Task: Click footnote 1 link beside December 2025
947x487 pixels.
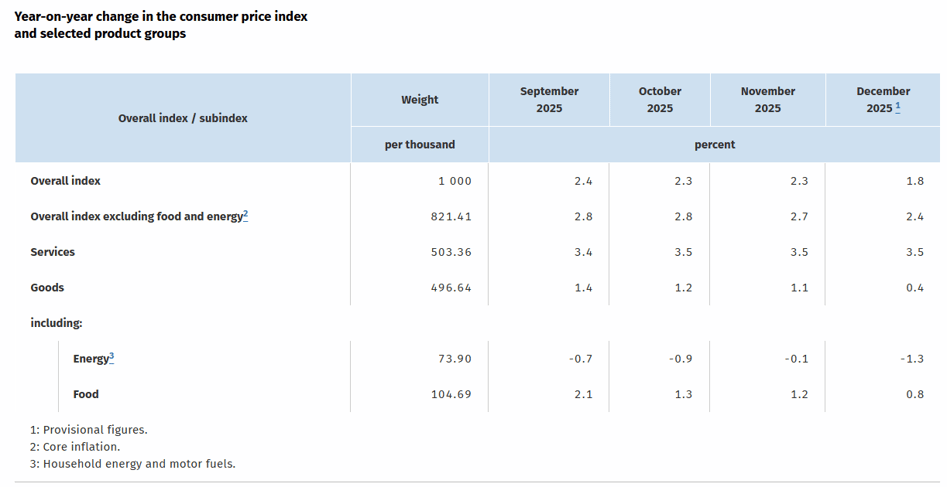Action: coord(898,107)
